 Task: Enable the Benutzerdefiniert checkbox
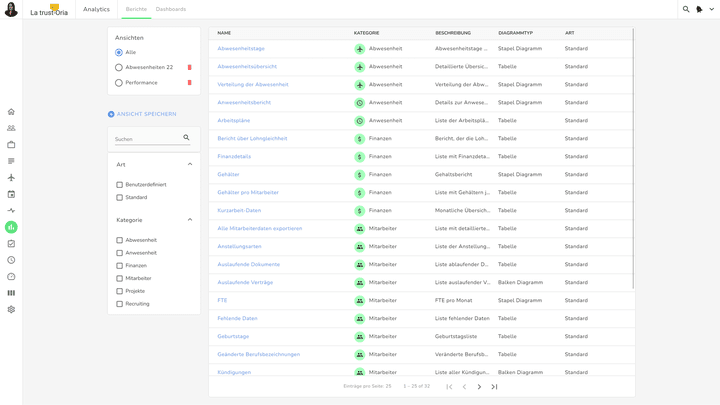tap(120, 185)
